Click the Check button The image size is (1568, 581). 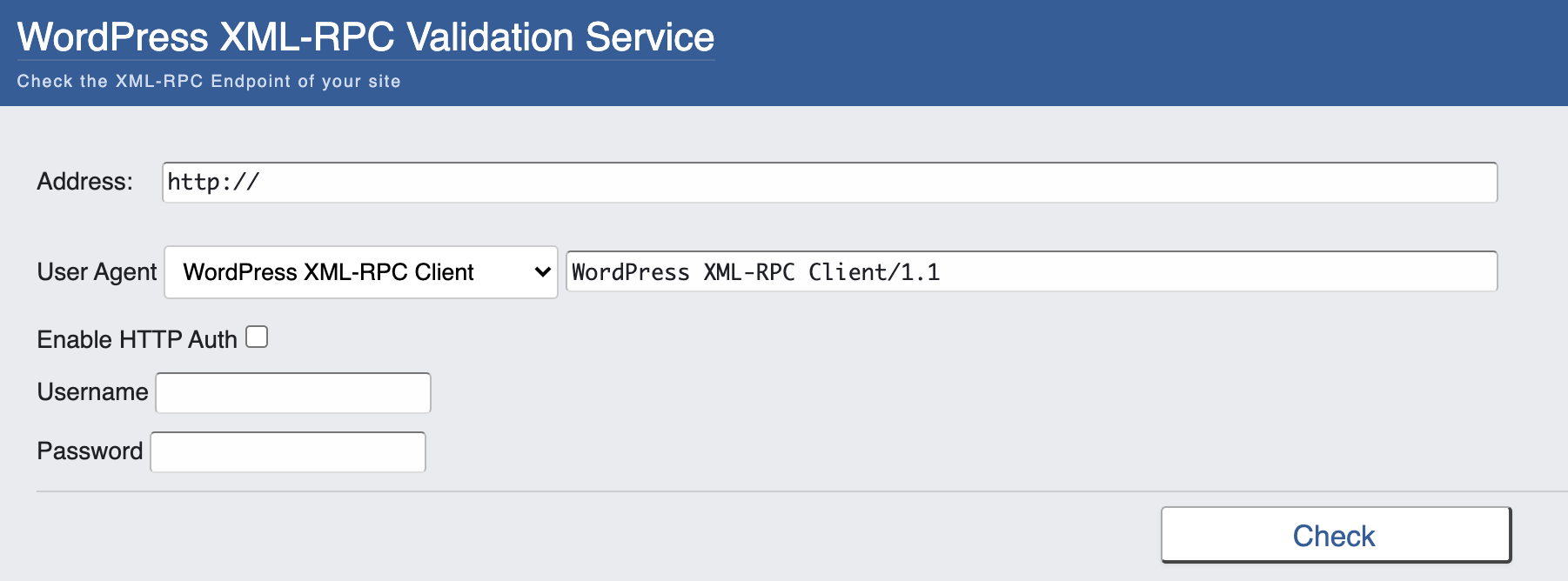coord(1336,535)
